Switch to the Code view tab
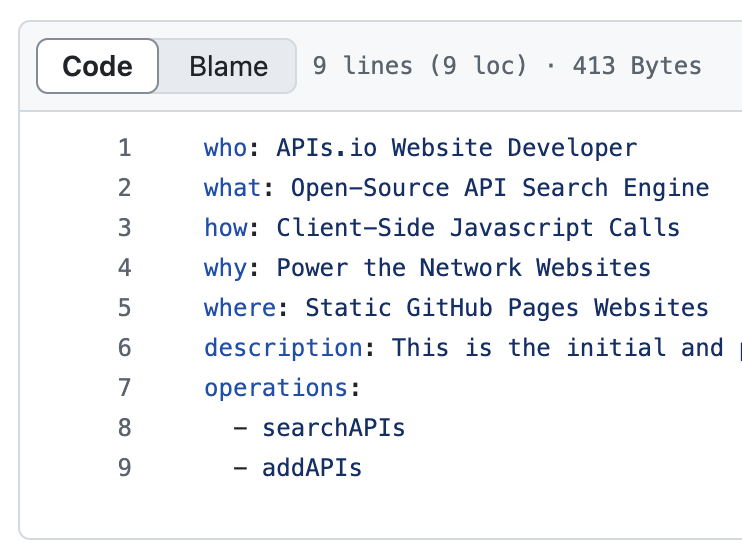Viewport: 742px width, 560px height. (x=97, y=66)
